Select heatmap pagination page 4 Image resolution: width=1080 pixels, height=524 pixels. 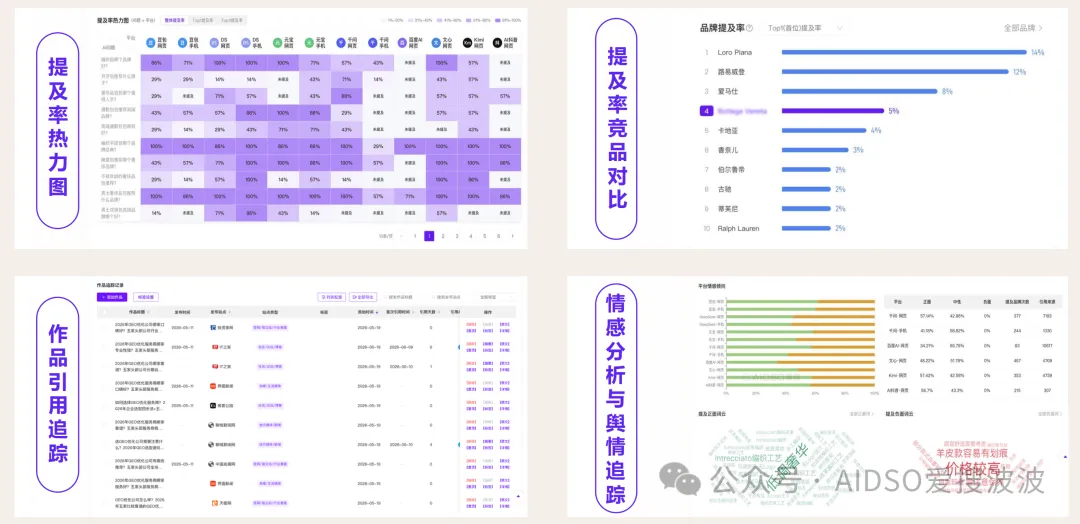click(470, 236)
